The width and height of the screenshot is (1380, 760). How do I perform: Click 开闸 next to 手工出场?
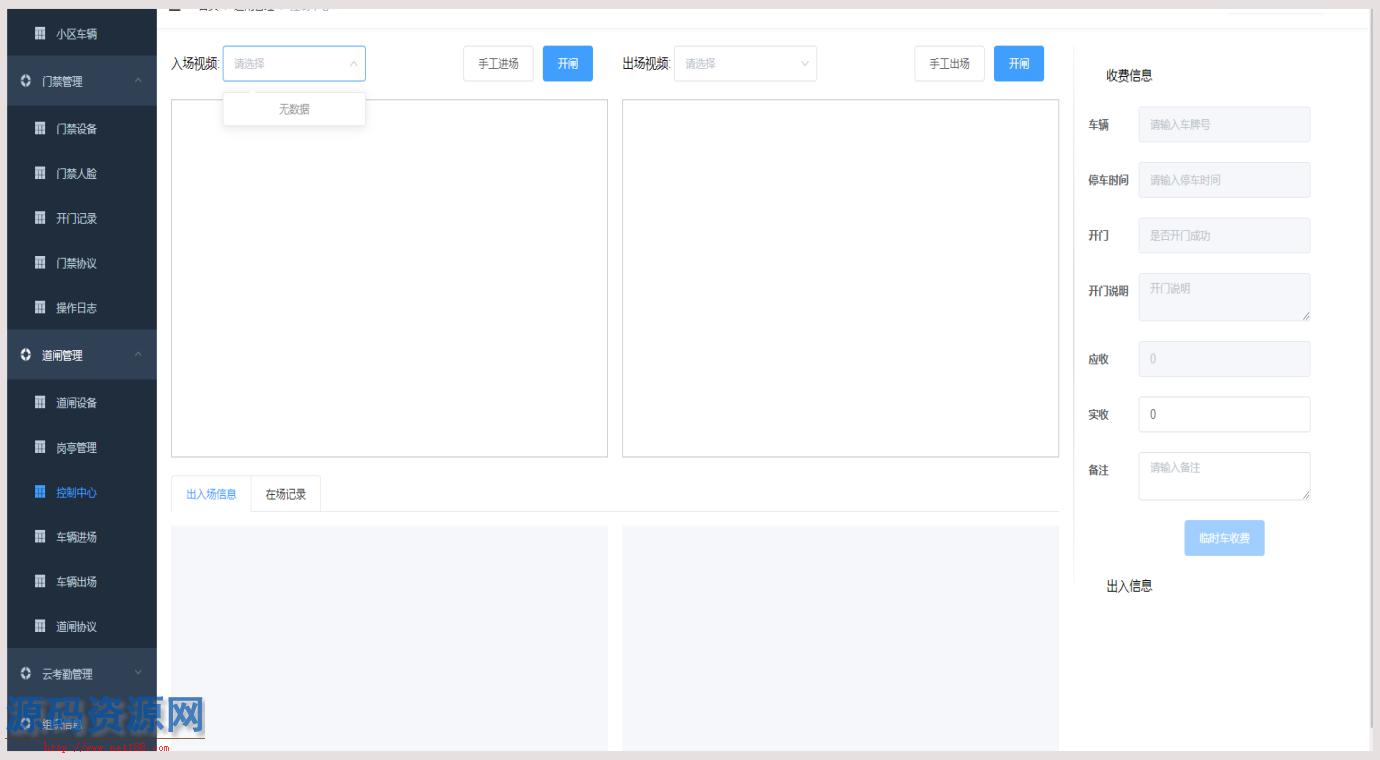[1019, 63]
